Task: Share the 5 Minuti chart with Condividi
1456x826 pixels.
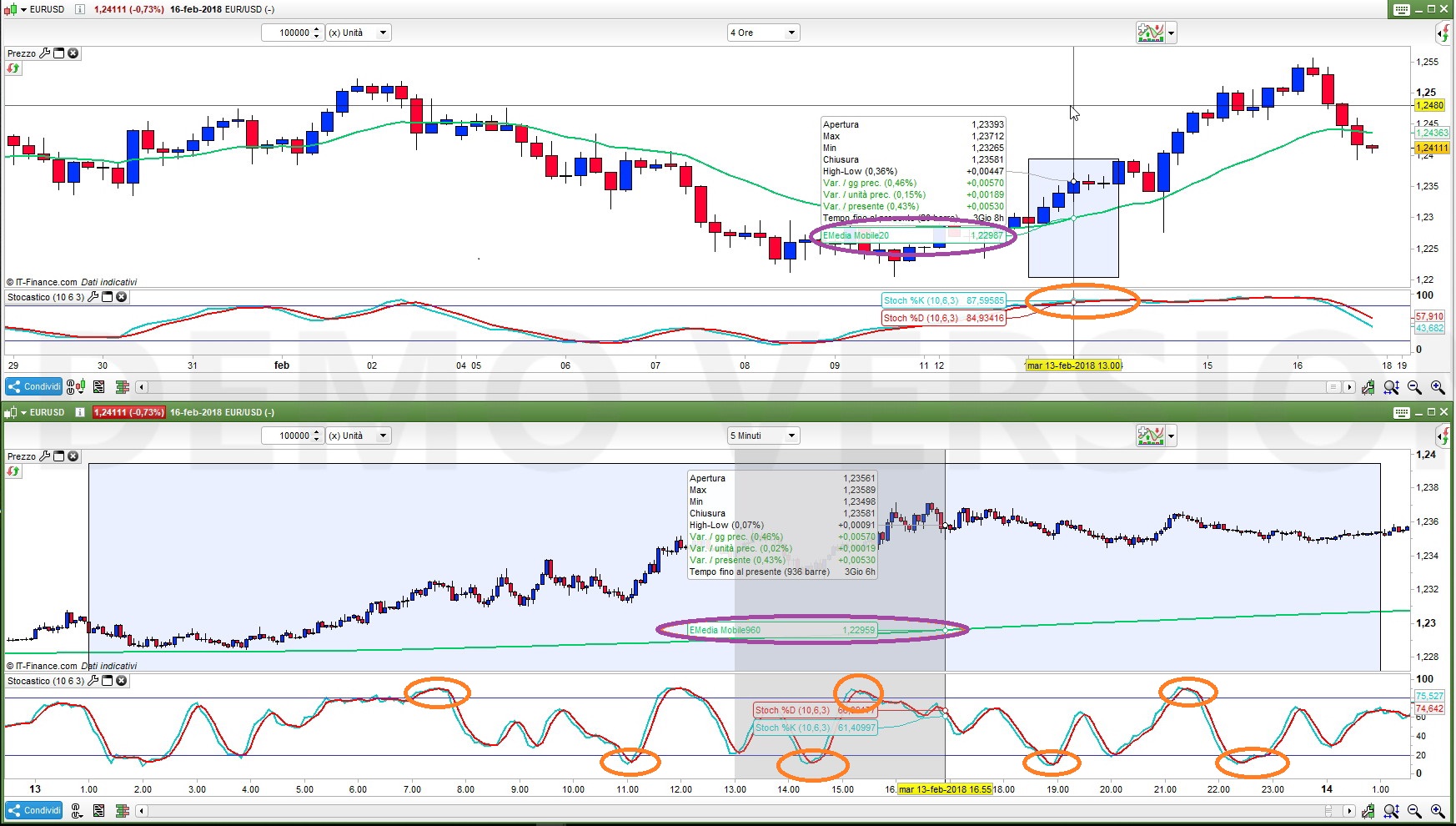Action: 34,810
